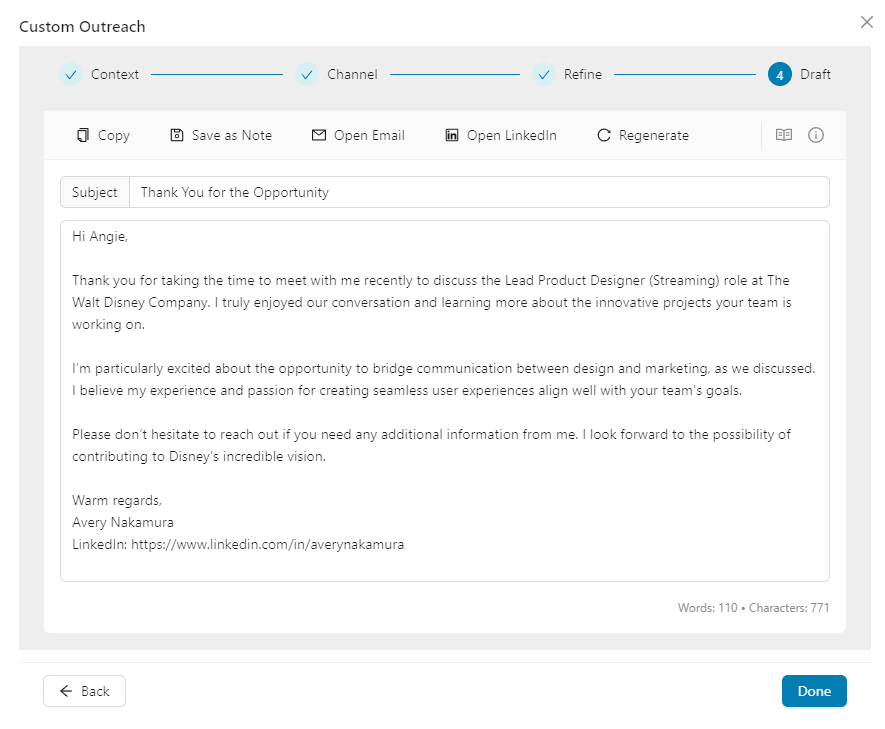This screenshot has width=885, height=729.
Task: Close the Custom Outreach dialog
Action: point(866,22)
